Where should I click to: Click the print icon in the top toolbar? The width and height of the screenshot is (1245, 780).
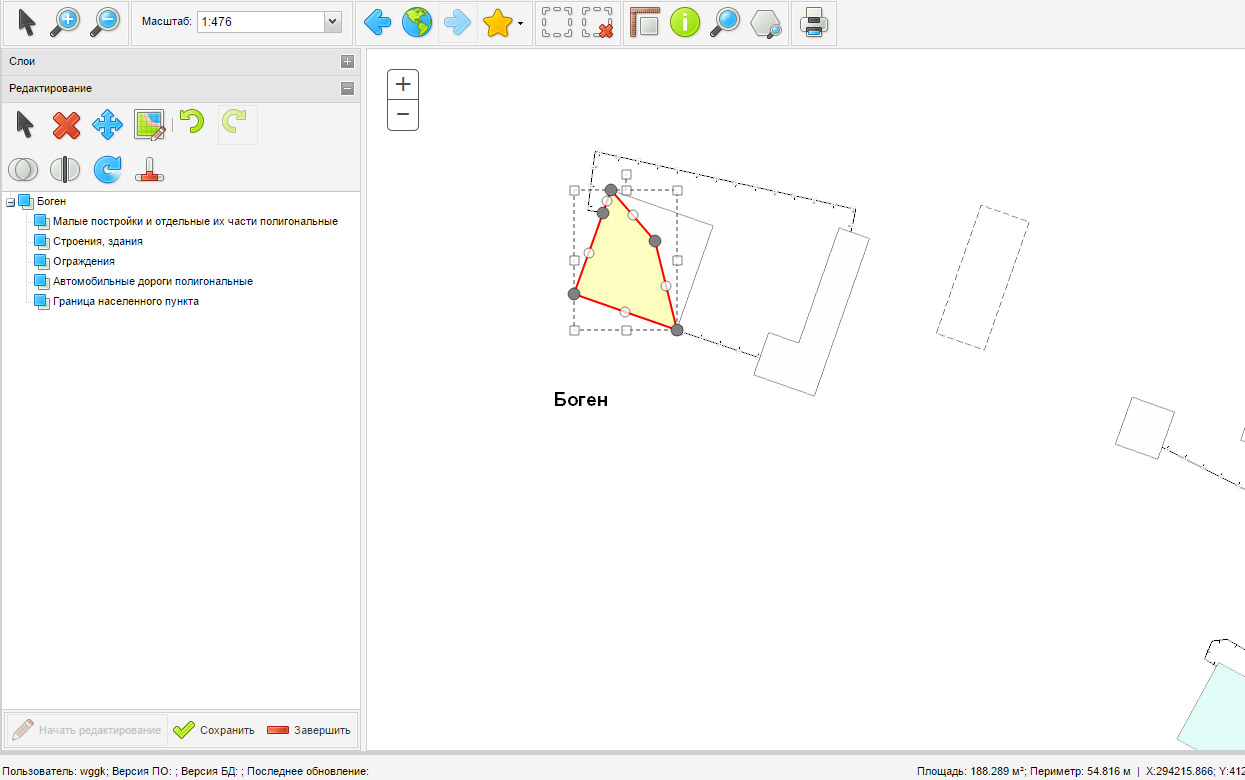[x=813, y=22]
